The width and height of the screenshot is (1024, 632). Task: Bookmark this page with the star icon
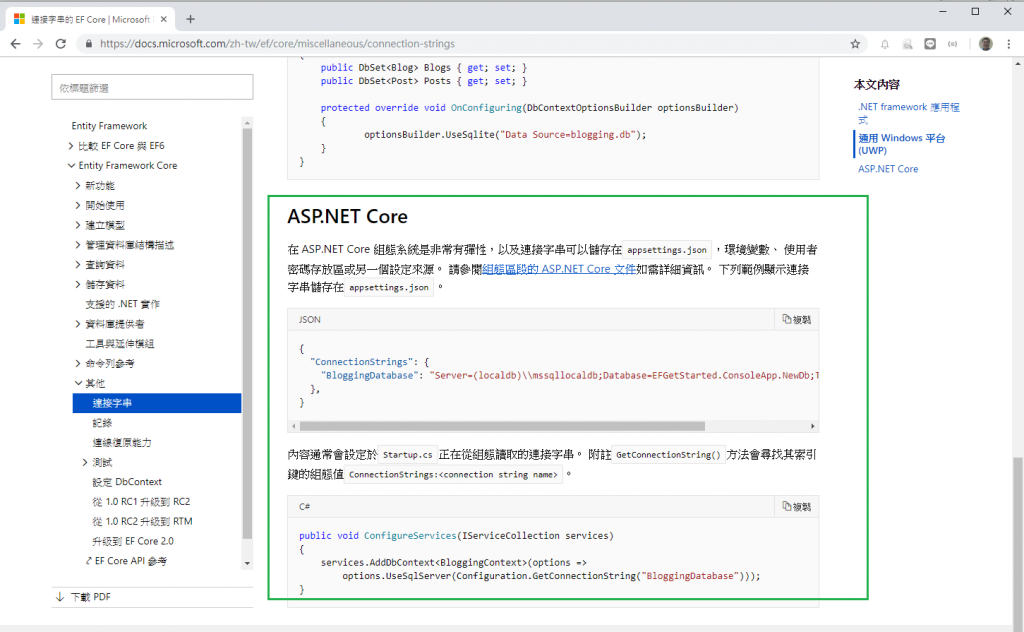tap(855, 44)
